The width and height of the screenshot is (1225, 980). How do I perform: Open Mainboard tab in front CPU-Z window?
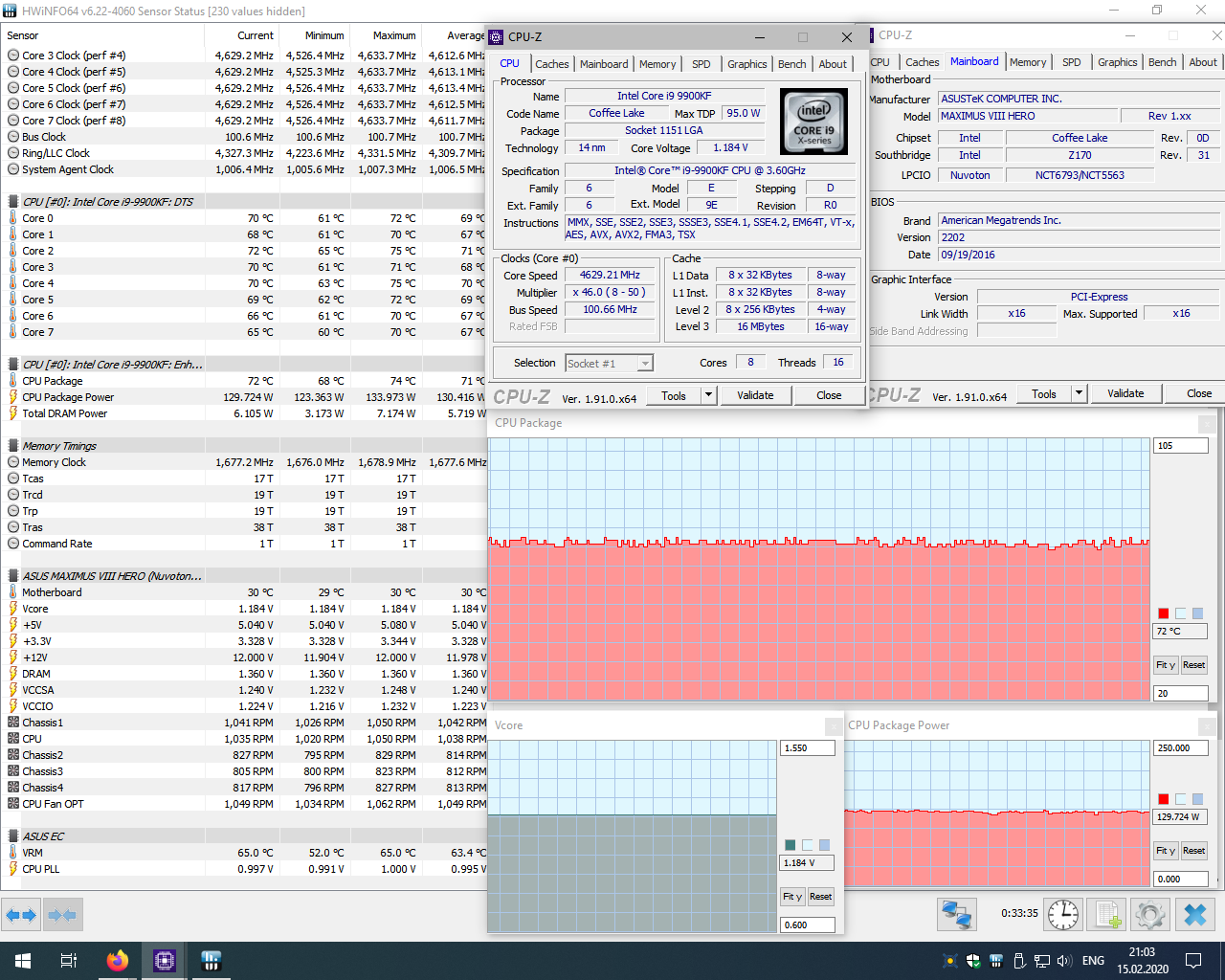604,64
